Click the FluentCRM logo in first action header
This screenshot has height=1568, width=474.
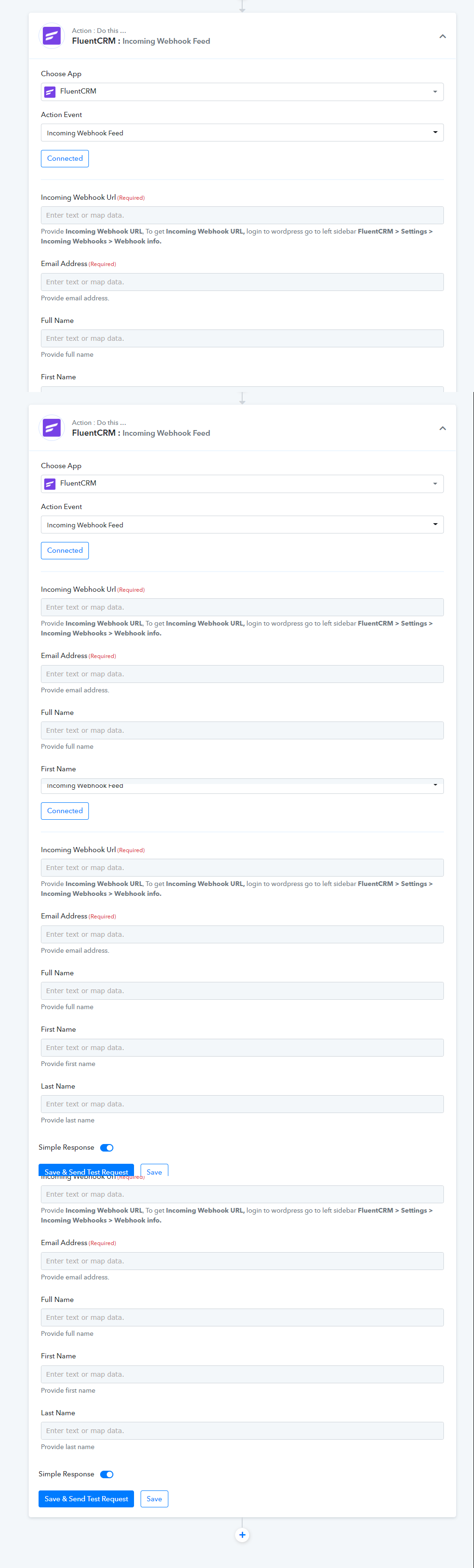52,36
